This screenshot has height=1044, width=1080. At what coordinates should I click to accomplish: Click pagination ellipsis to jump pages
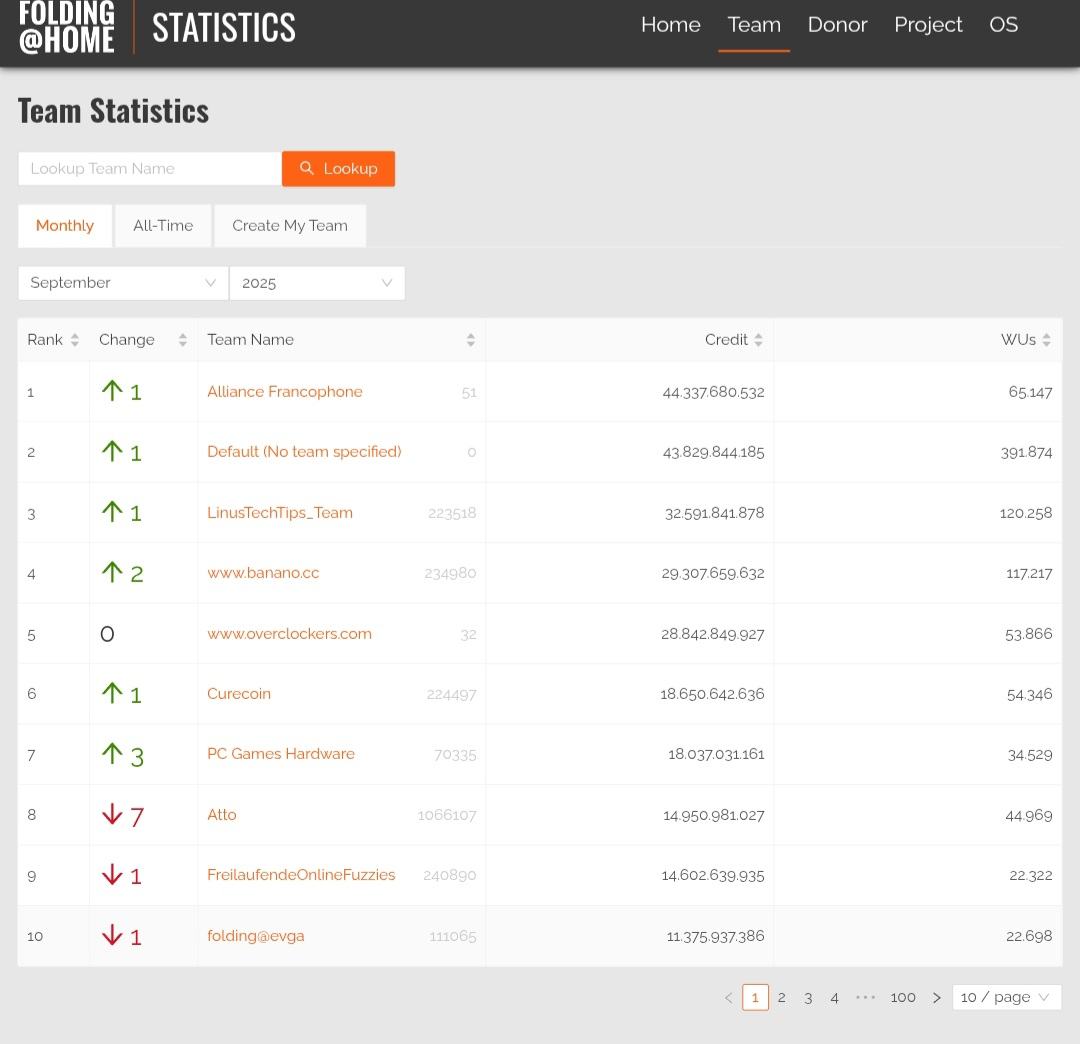tap(865, 997)
